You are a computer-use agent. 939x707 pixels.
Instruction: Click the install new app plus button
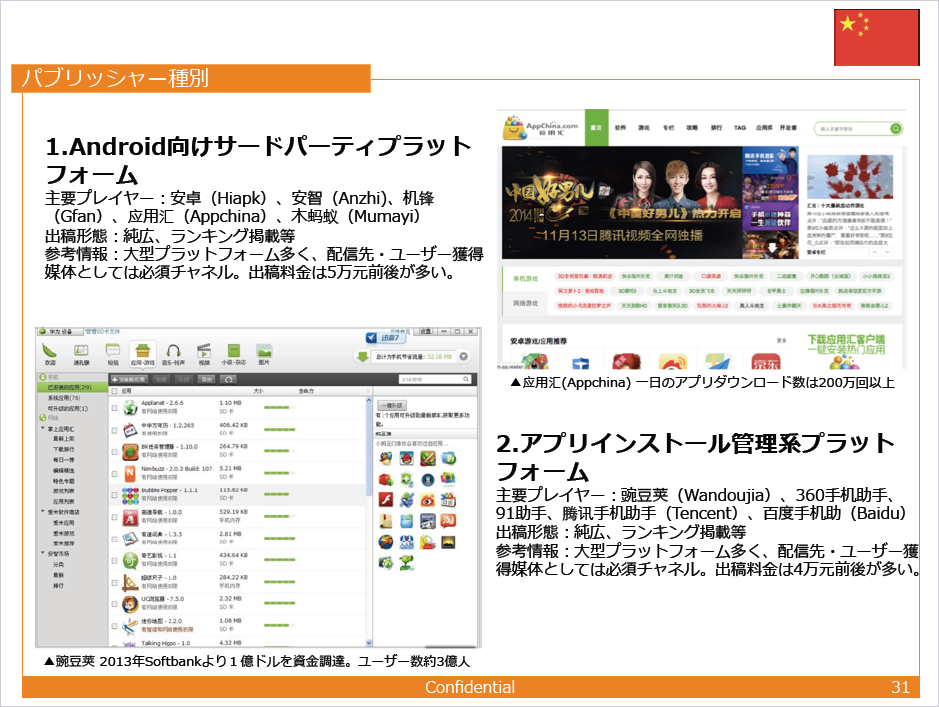pos(128,379)
